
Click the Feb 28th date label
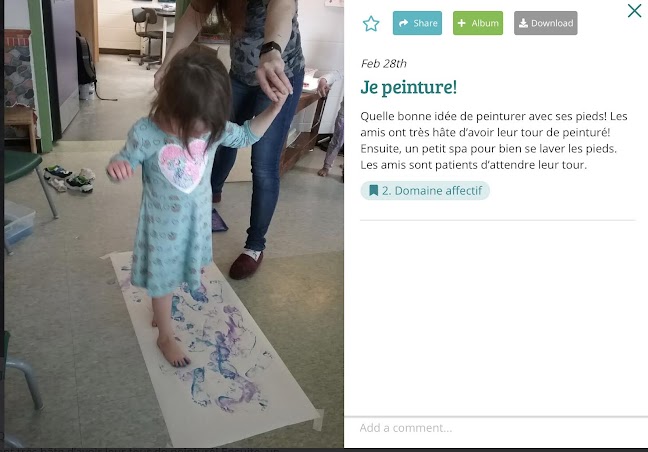point(384,63)
